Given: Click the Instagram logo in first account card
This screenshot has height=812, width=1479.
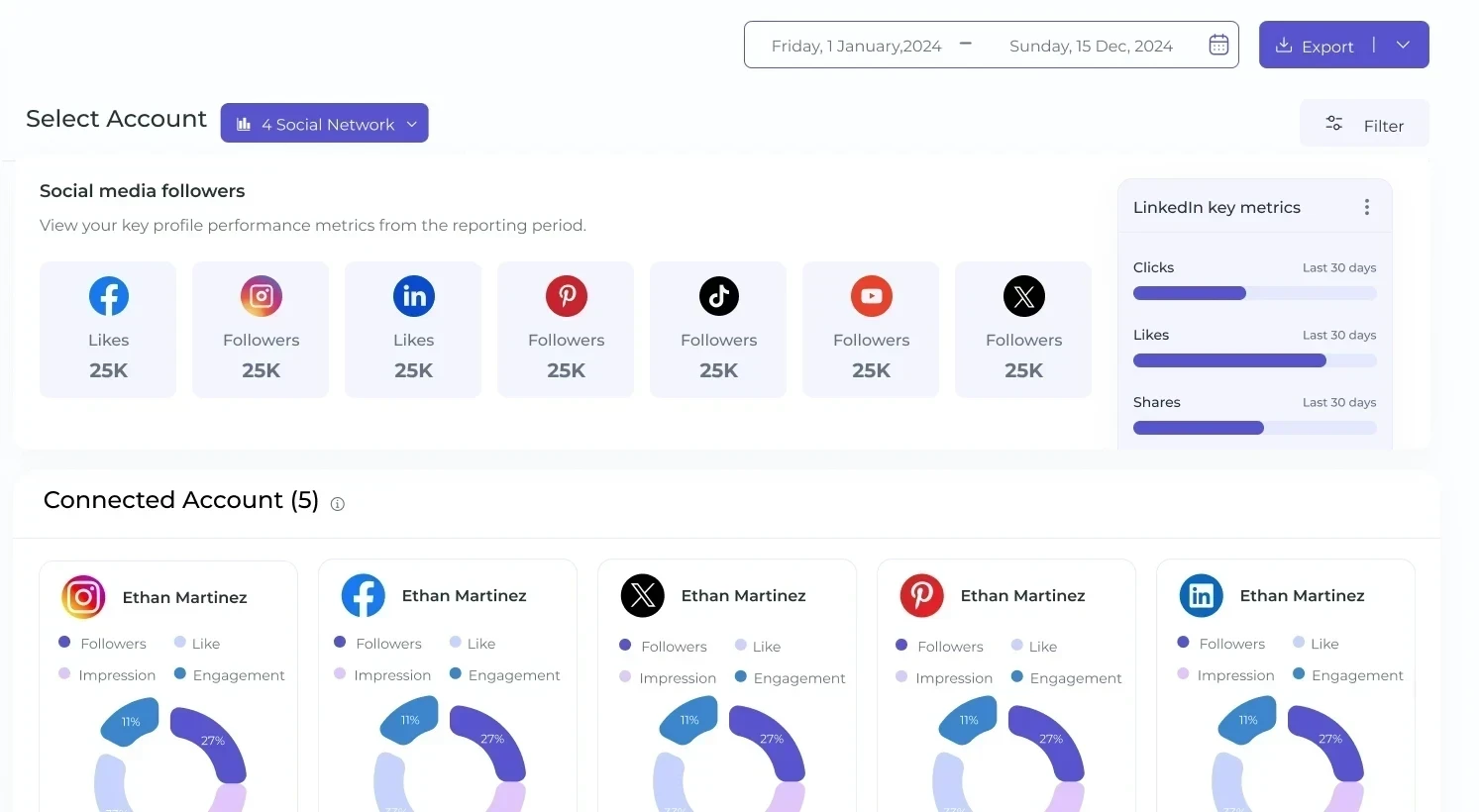Looking at the screenshot, I should [84, 597].
